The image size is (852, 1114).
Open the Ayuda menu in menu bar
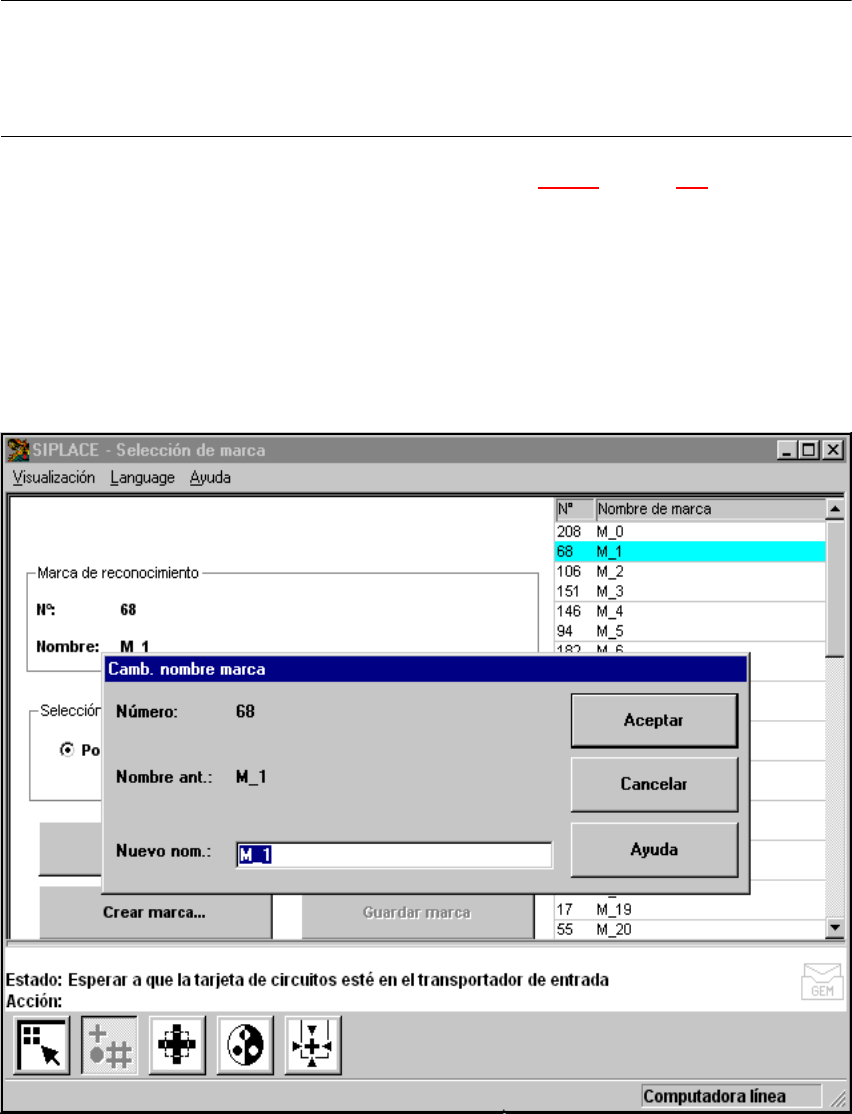210,477
